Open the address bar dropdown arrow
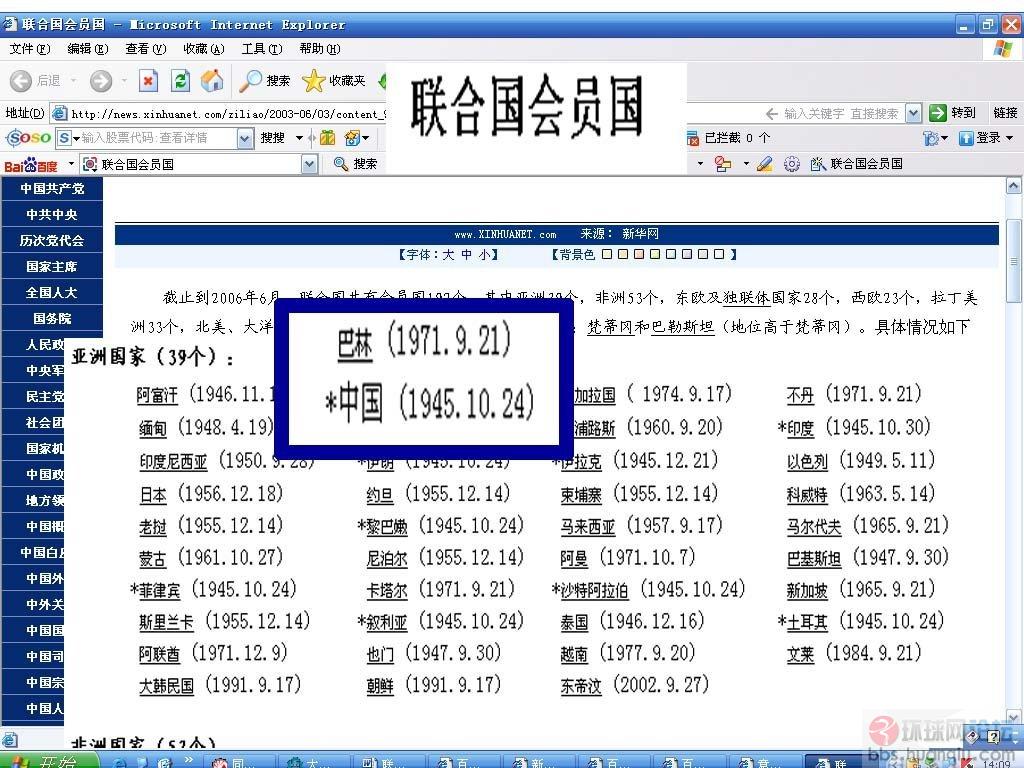The height and width of the screenshot is (768, 1024). click(914, 114)
